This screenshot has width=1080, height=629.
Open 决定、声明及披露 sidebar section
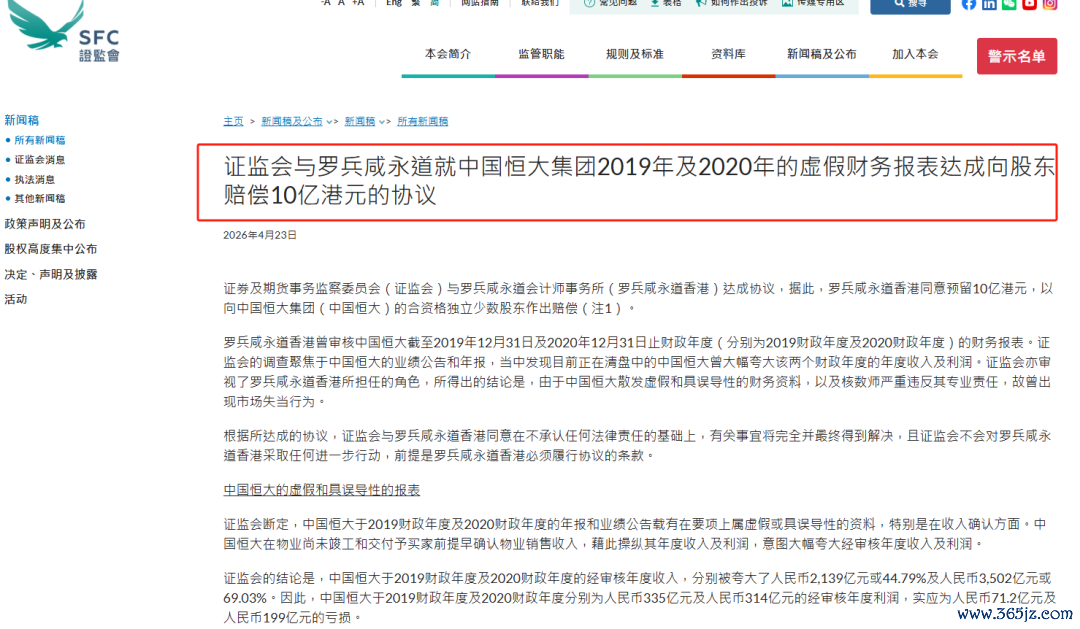click(x=50, y=274)
